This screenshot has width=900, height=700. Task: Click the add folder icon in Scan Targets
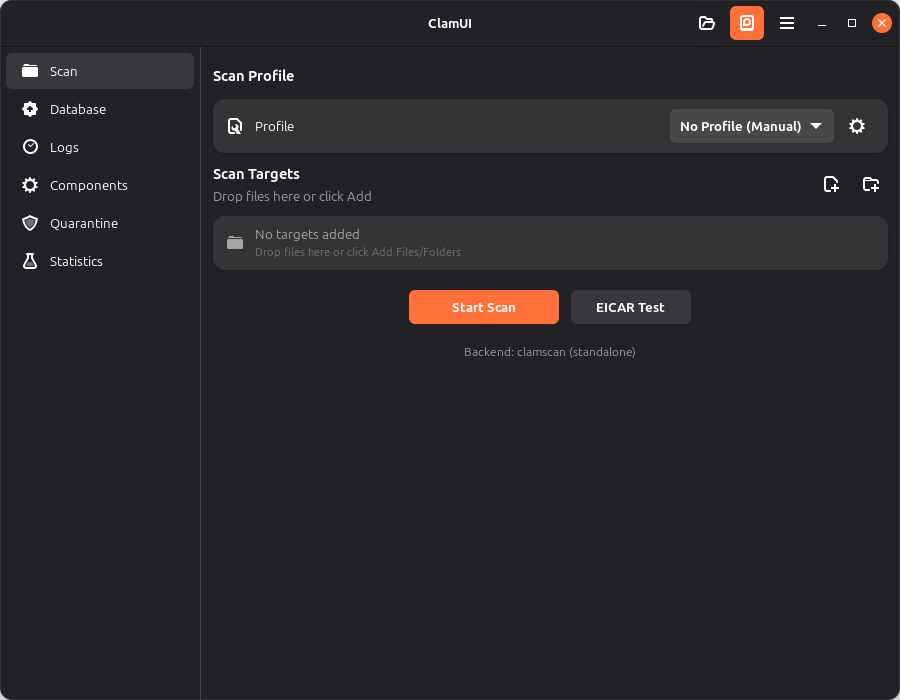coord(871,184)
